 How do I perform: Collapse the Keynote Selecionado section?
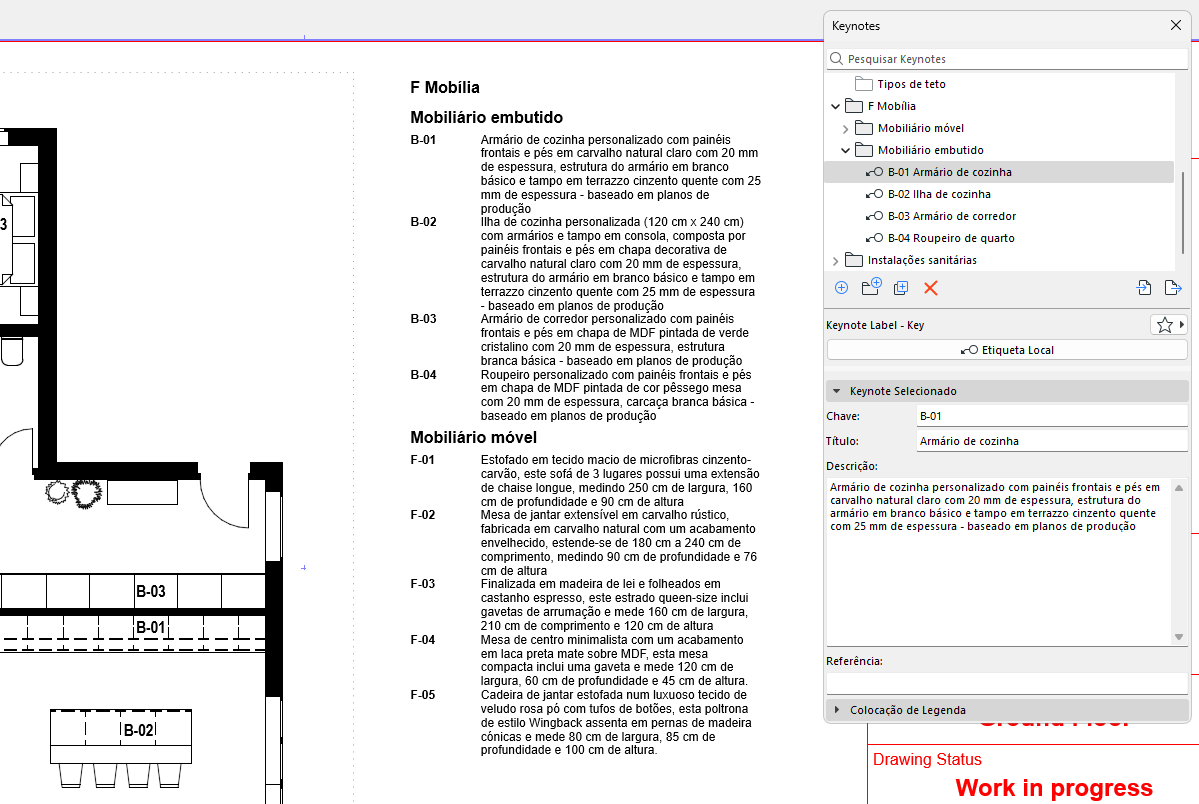[837, 391]
